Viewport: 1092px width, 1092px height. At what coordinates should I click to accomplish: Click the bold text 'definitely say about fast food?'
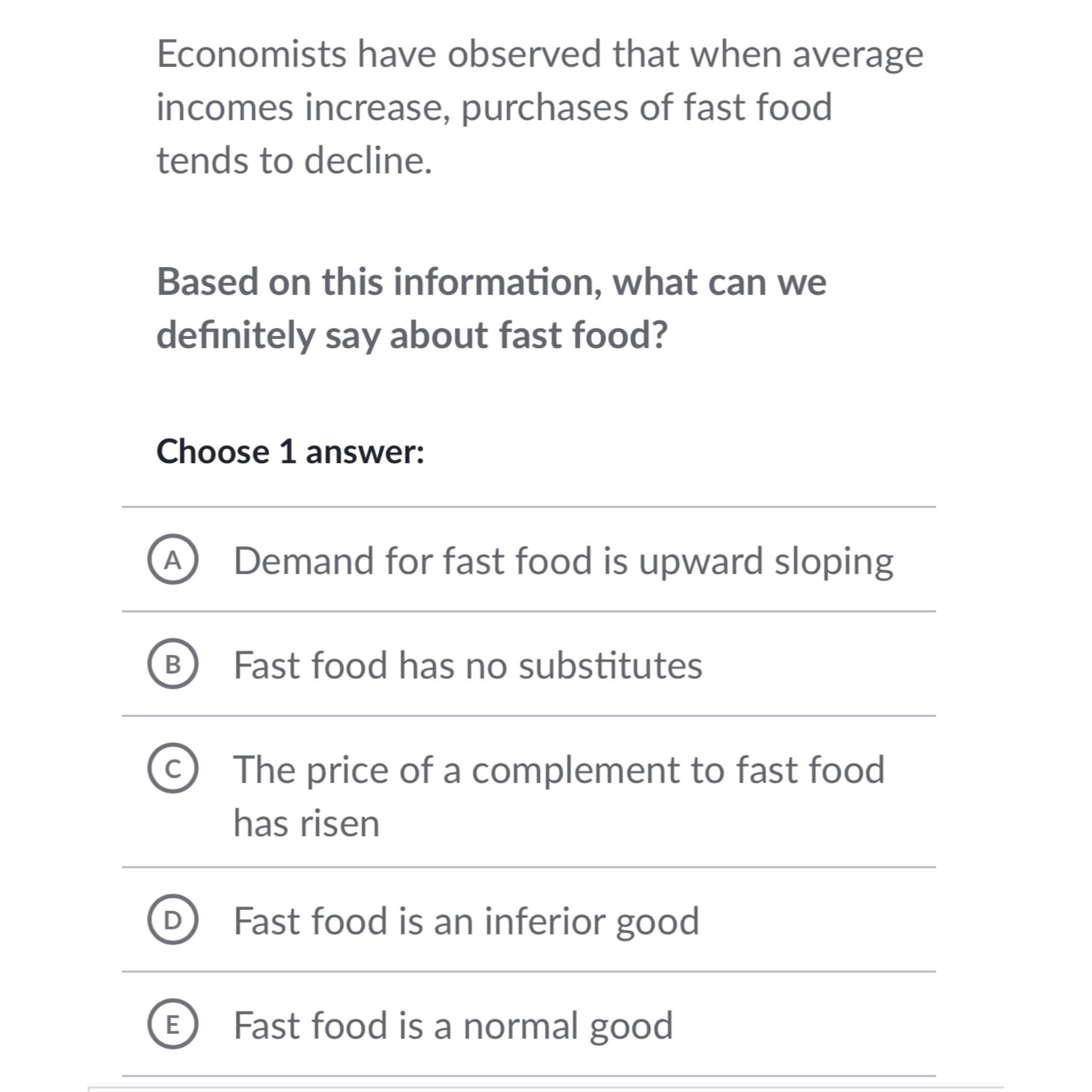click(412, 336)
